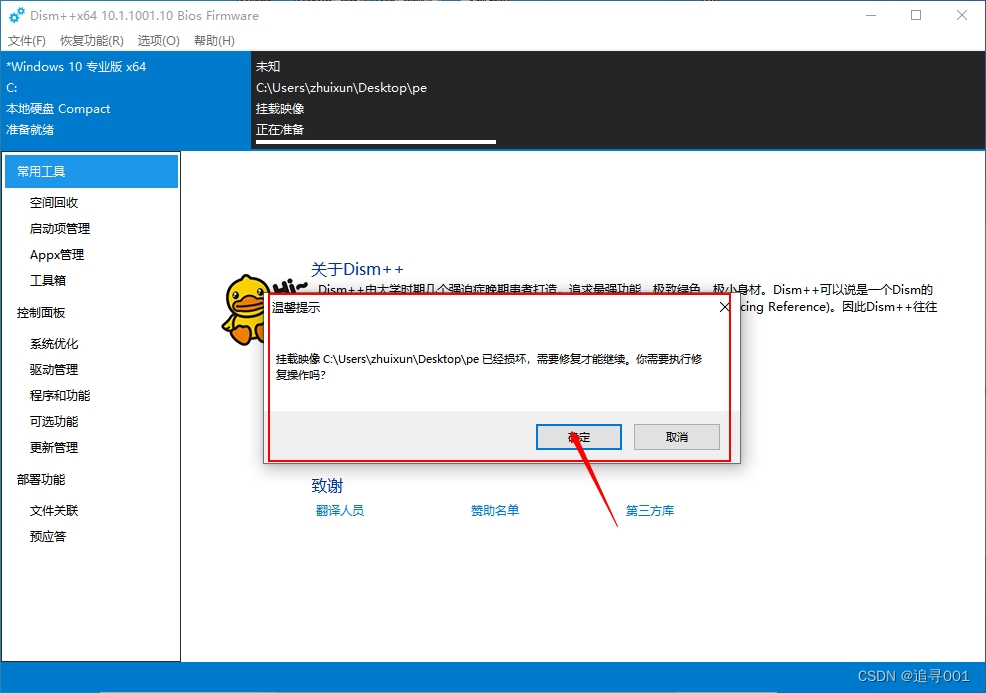Maximize the Dism++ window

(x=916, y=15)
